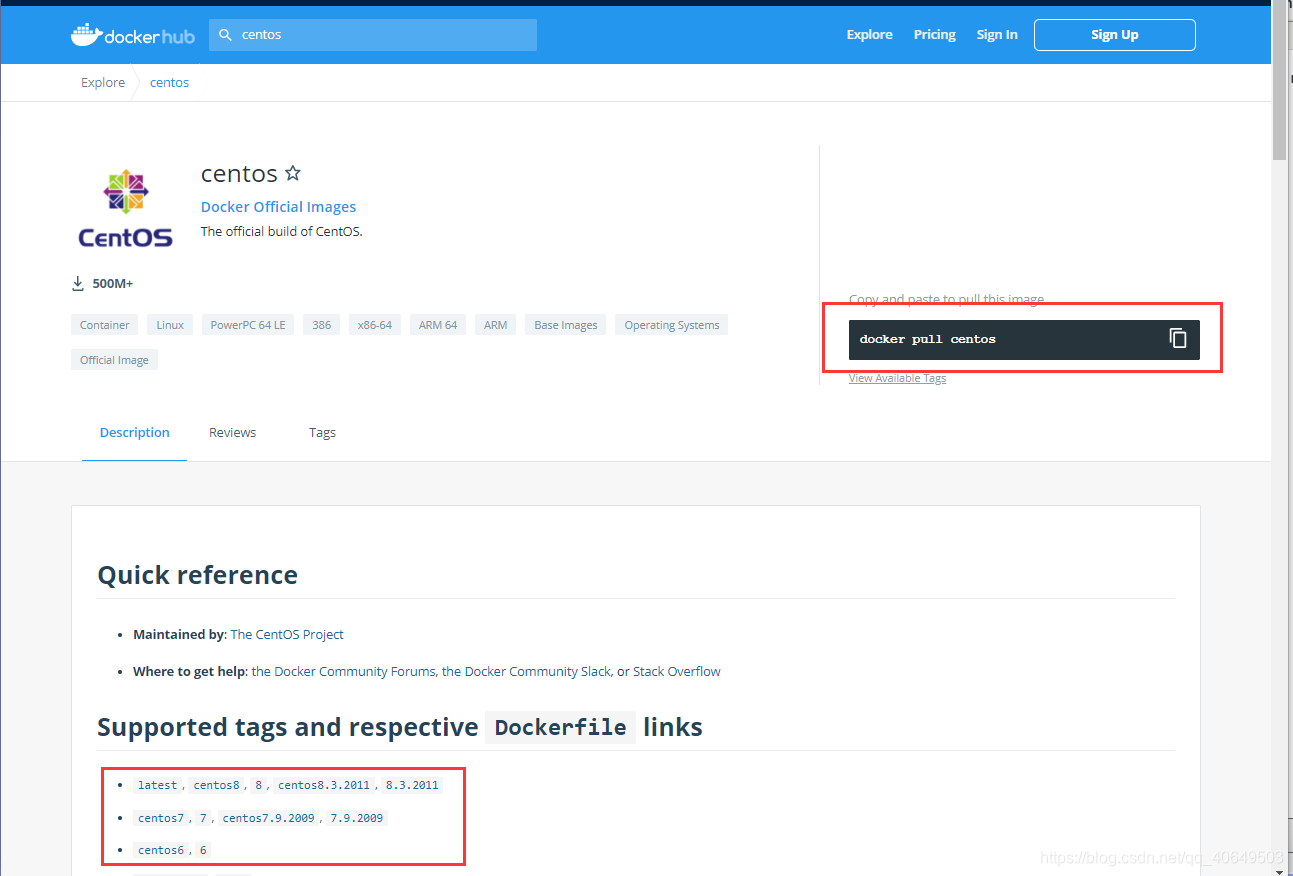This screenshot has width=1293, height=876.
Task: Click the Docker Hub whale logo
Action: pos(133,34)
